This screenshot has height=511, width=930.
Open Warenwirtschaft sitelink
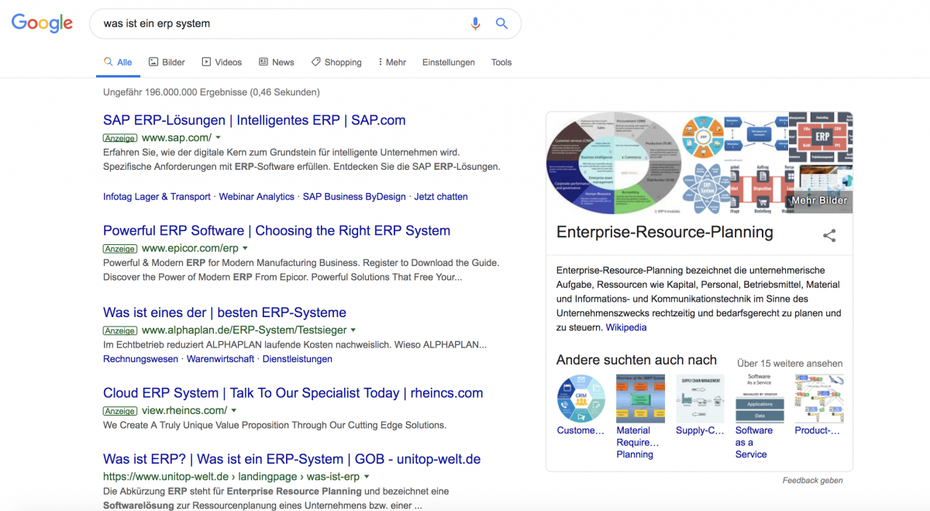pos(220,359)
